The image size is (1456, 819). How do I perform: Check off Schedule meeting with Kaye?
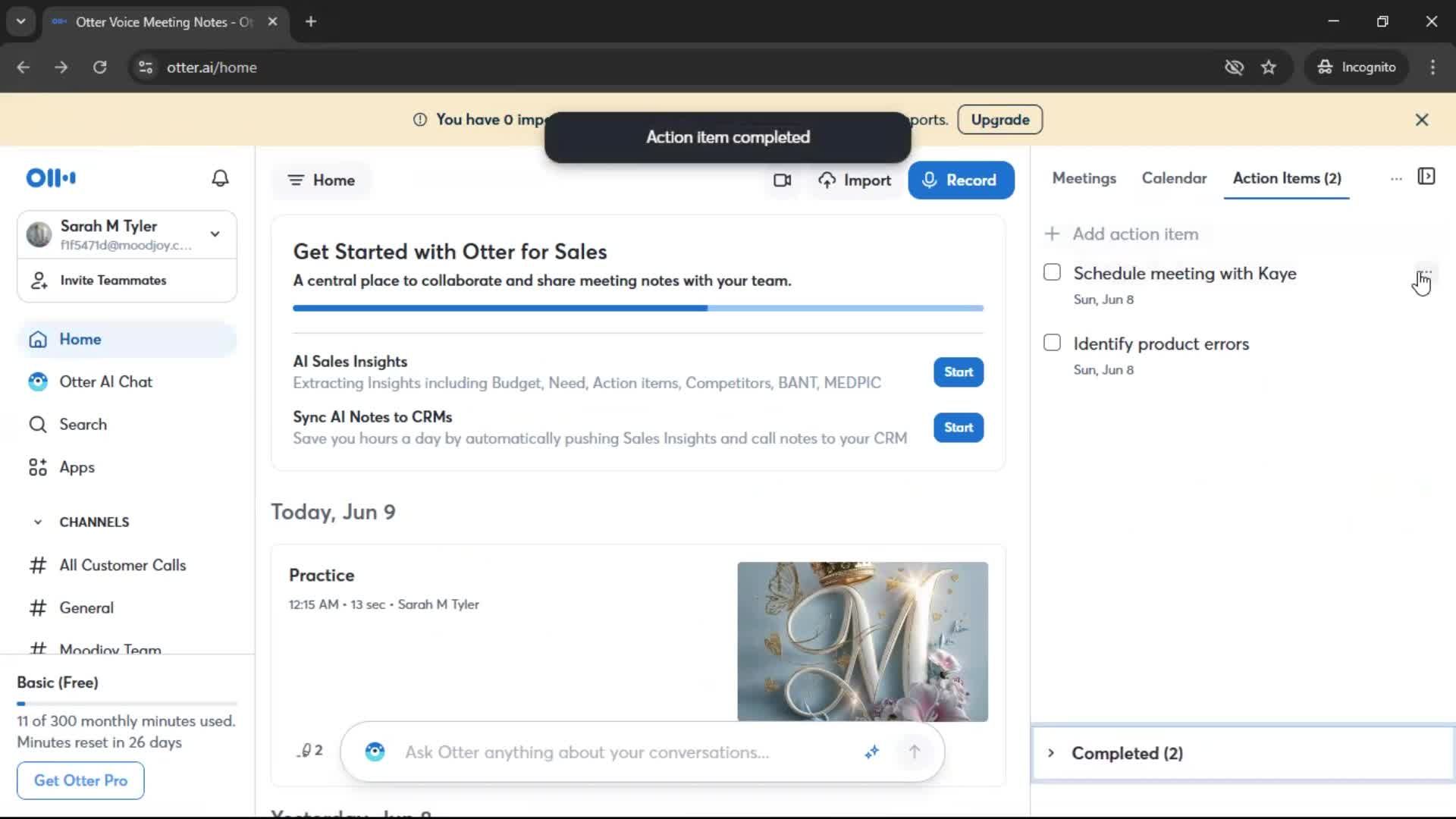tap(1052, 272)
